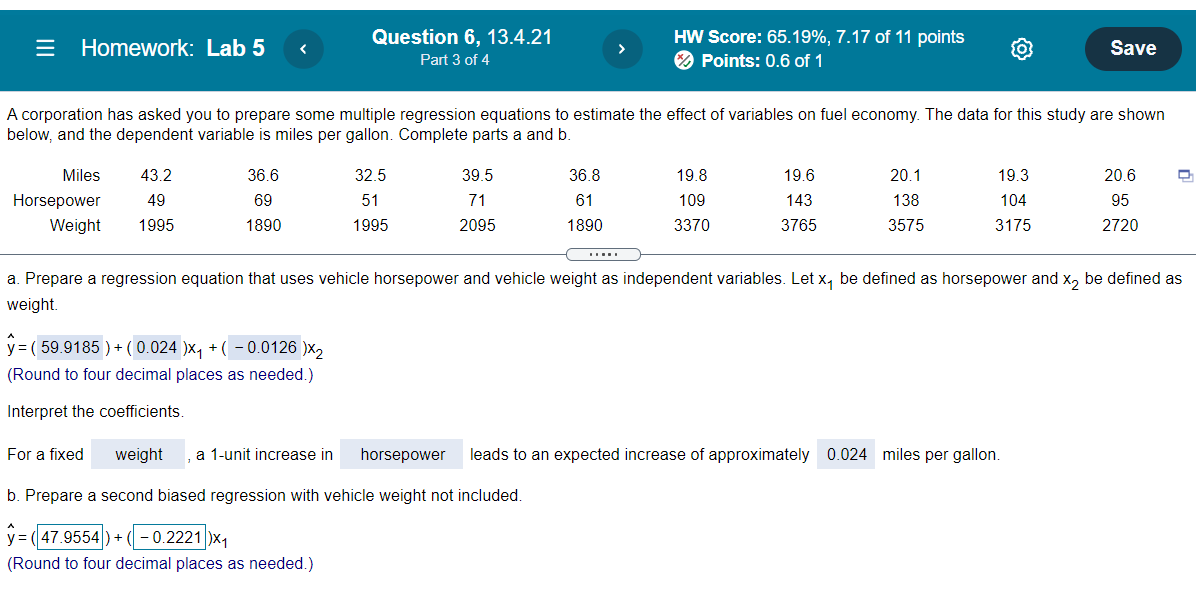Open the settings gear
The height and width of the screenshot is (598, 1196).
point(1021,48)
